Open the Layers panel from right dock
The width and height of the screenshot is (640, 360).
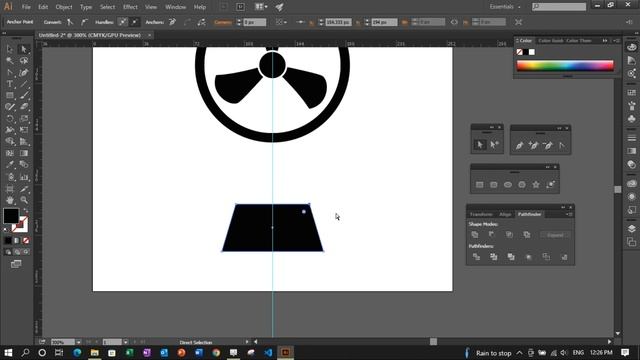click(x=631, y=229)
